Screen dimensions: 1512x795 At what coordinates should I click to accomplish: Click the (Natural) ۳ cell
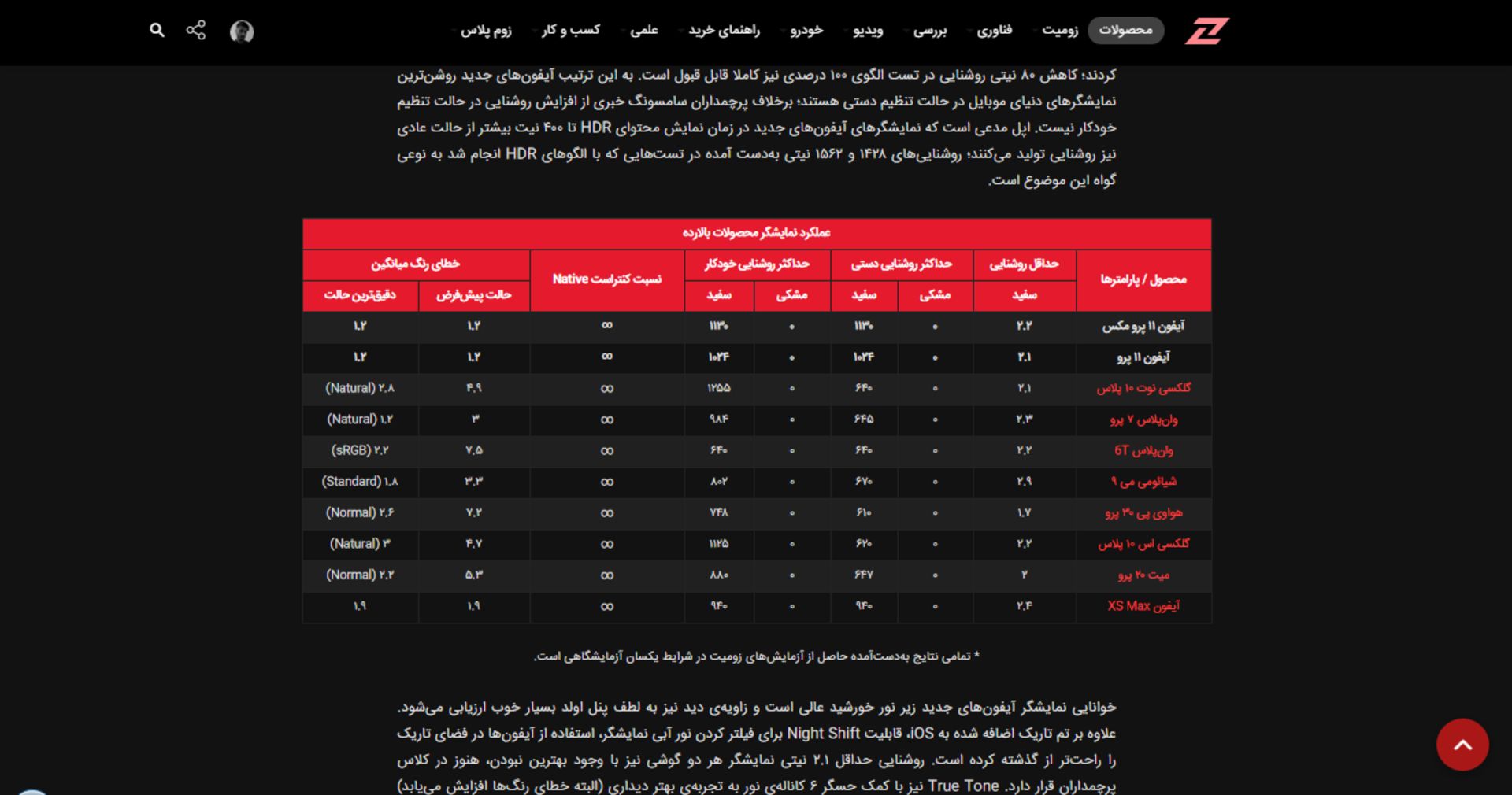pos(360,544)
